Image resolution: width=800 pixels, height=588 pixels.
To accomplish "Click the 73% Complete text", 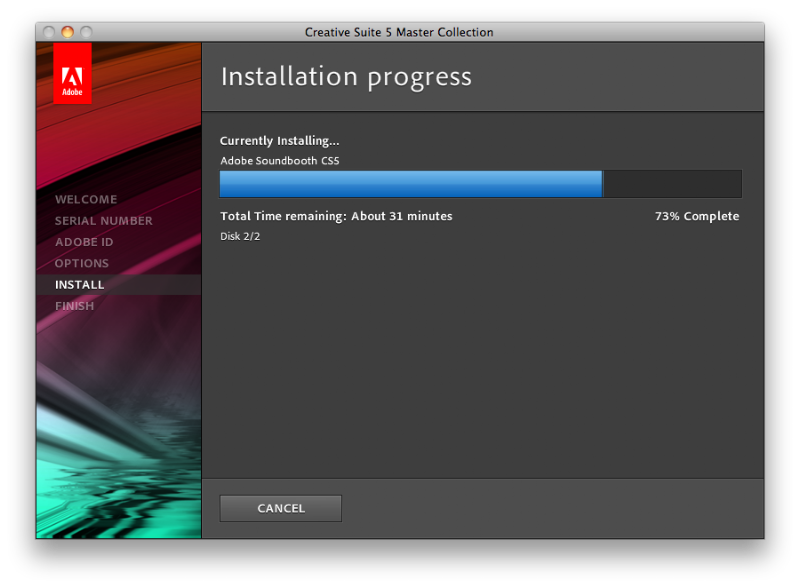I will pos(697,216).
